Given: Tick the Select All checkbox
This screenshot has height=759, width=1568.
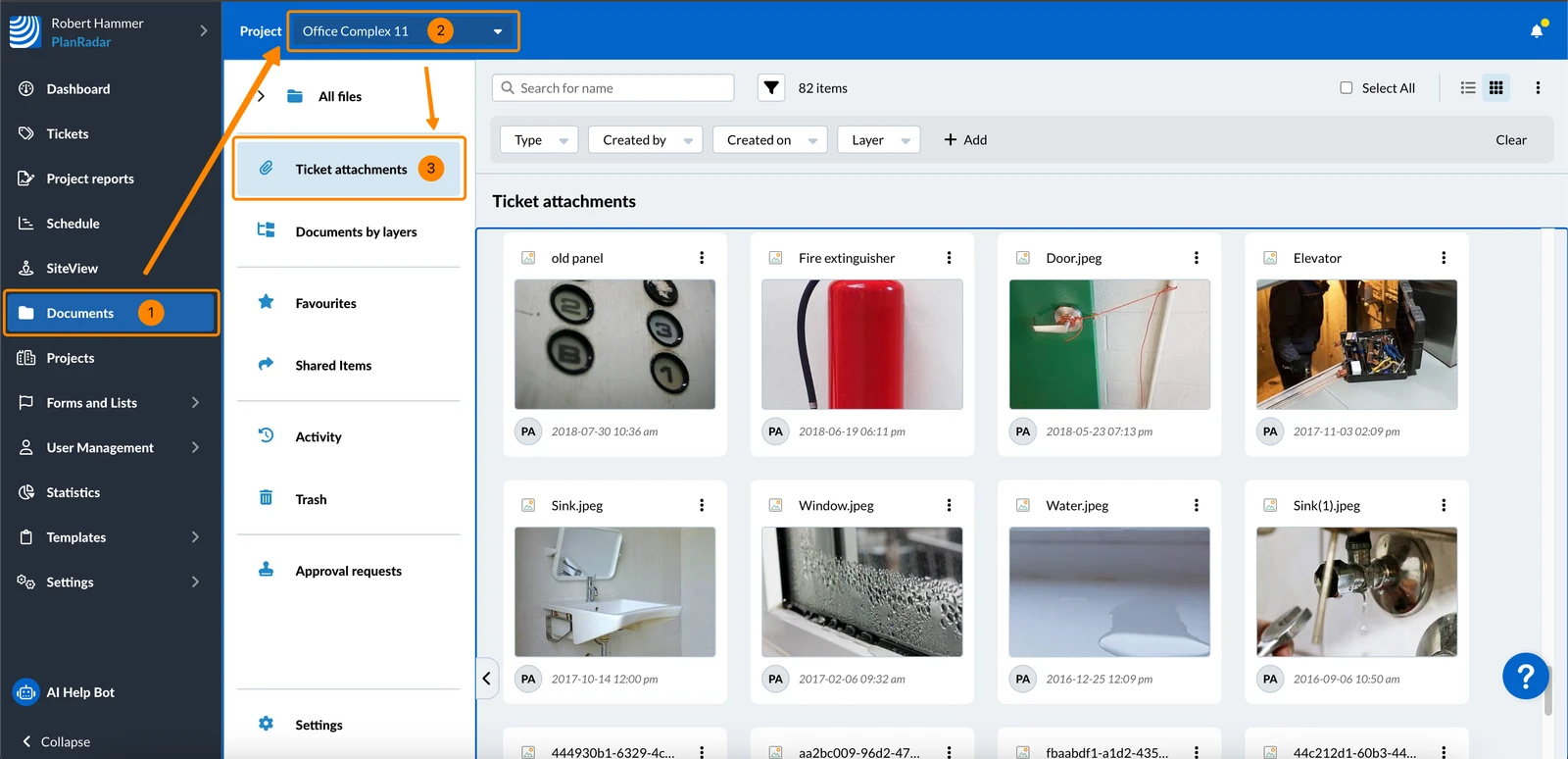Looking at the screenshot, I should [x=1346, y=88].
